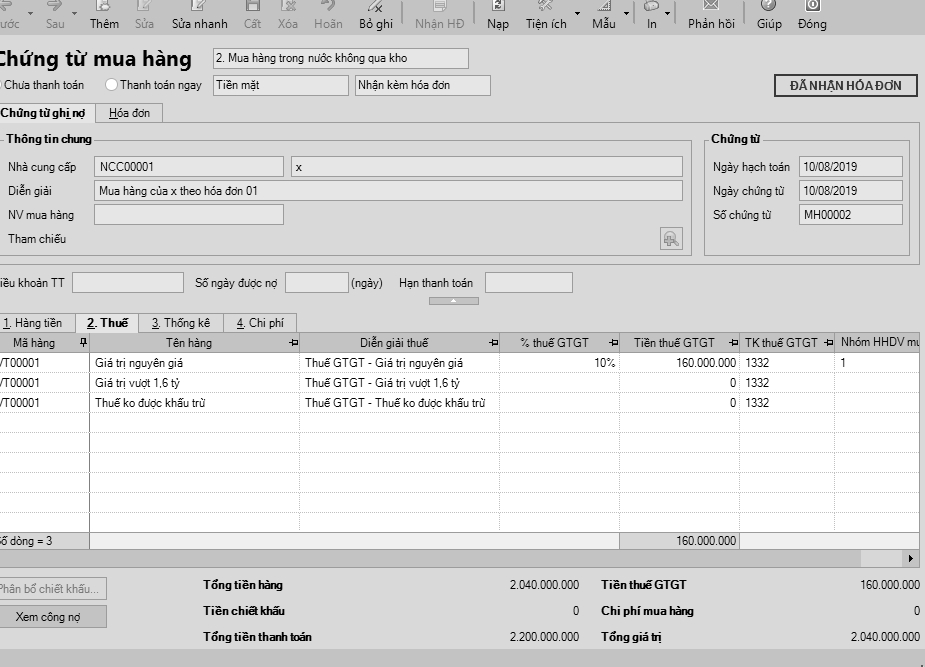This screenshot has width=925, height=667.
Task: Select the Thanh toán ngay radio option
Action: 111,86
